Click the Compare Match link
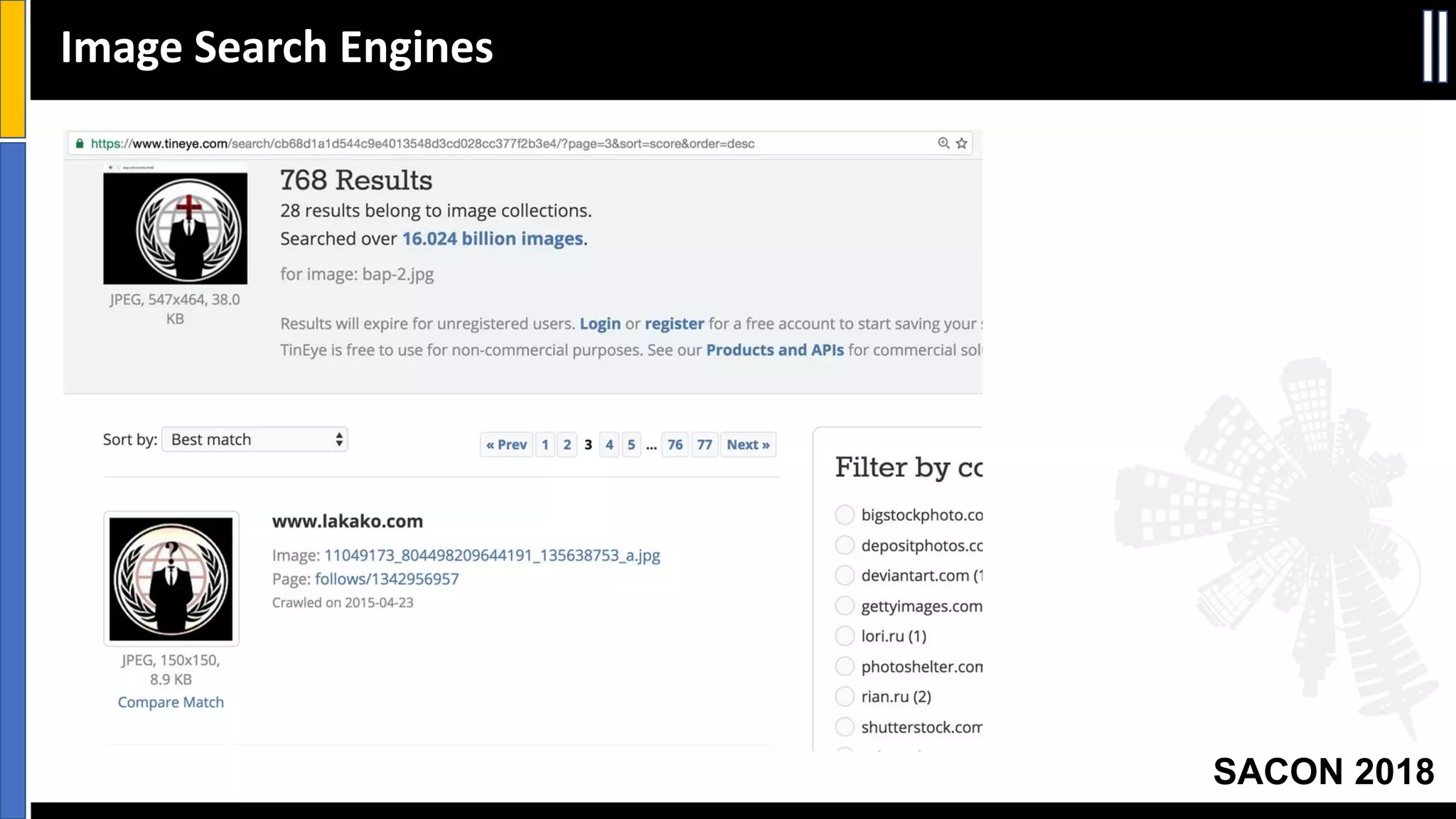 [171, 702]
